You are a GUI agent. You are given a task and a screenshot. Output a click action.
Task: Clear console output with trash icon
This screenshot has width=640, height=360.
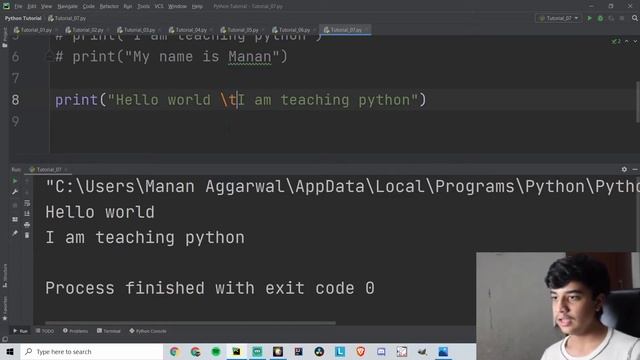(x=27, y=235)
